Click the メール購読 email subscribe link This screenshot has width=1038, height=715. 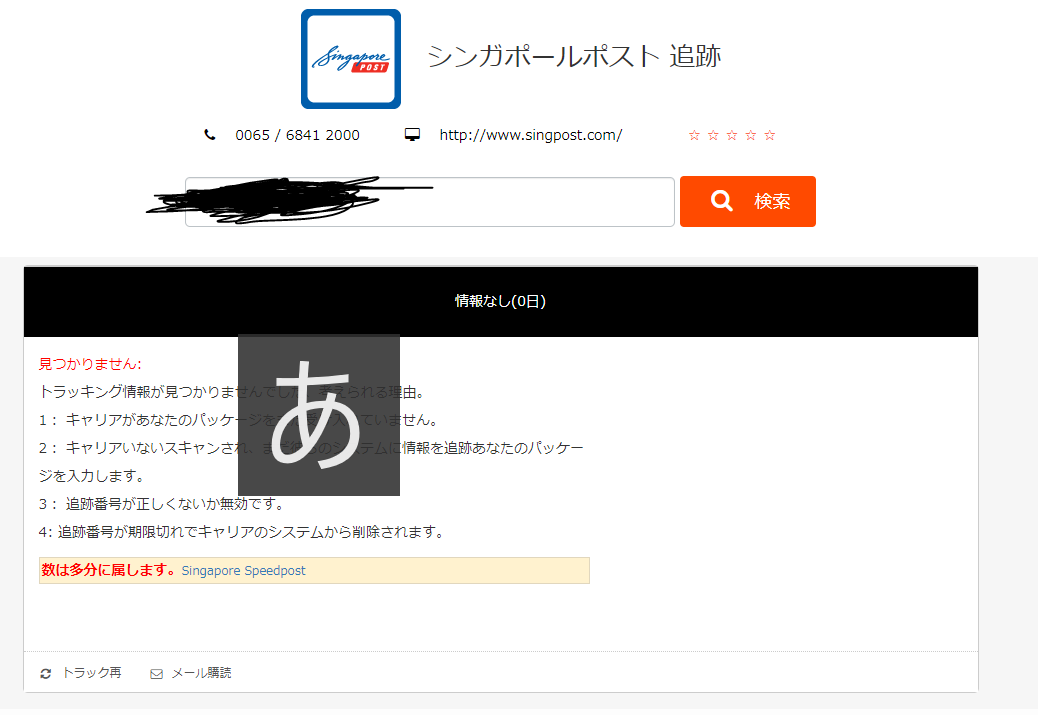[201, 673]
